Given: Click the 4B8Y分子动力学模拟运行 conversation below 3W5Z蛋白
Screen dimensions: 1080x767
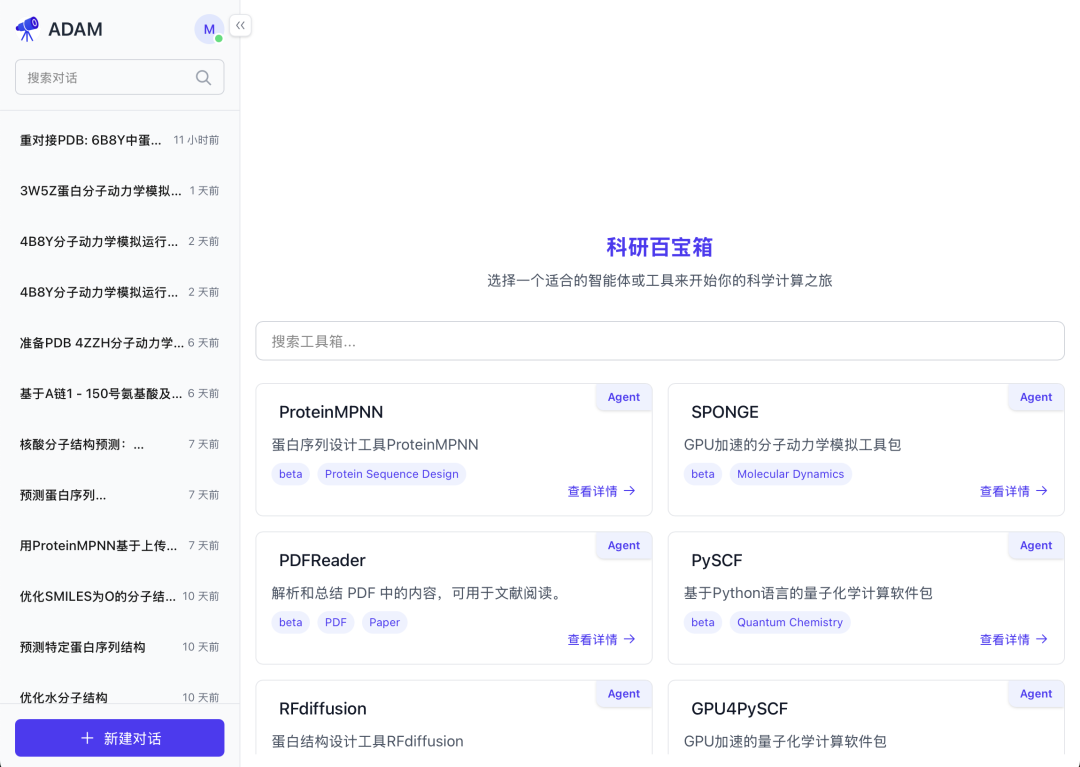Looking at the screenshot, I should click(x=119, y=242).
